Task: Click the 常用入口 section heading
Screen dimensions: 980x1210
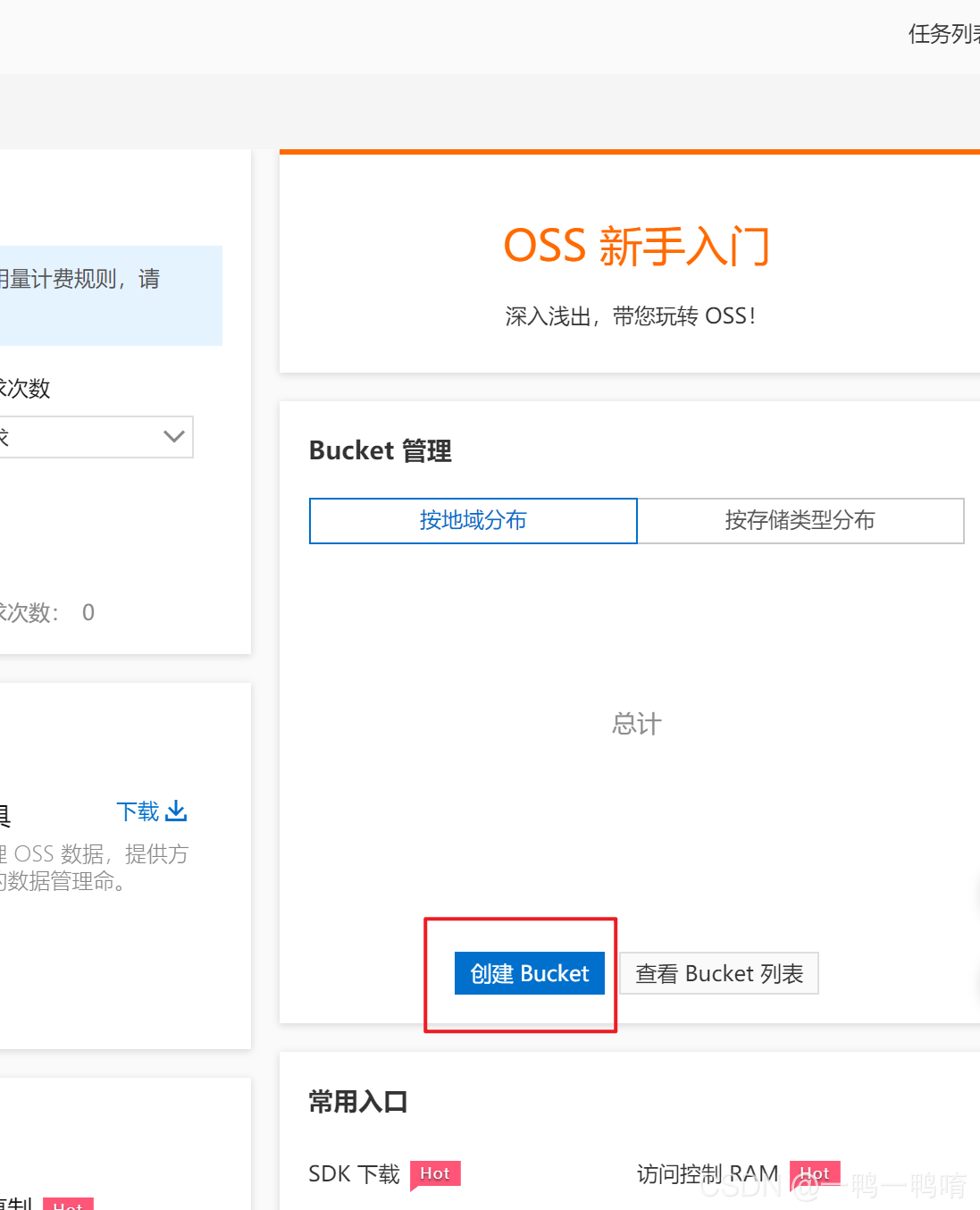Action: pos(357,1102)
